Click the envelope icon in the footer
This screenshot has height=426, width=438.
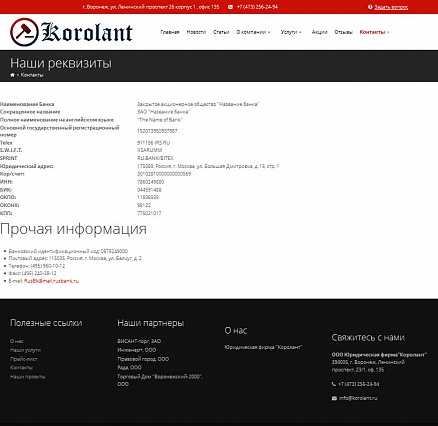coord(334,398)
